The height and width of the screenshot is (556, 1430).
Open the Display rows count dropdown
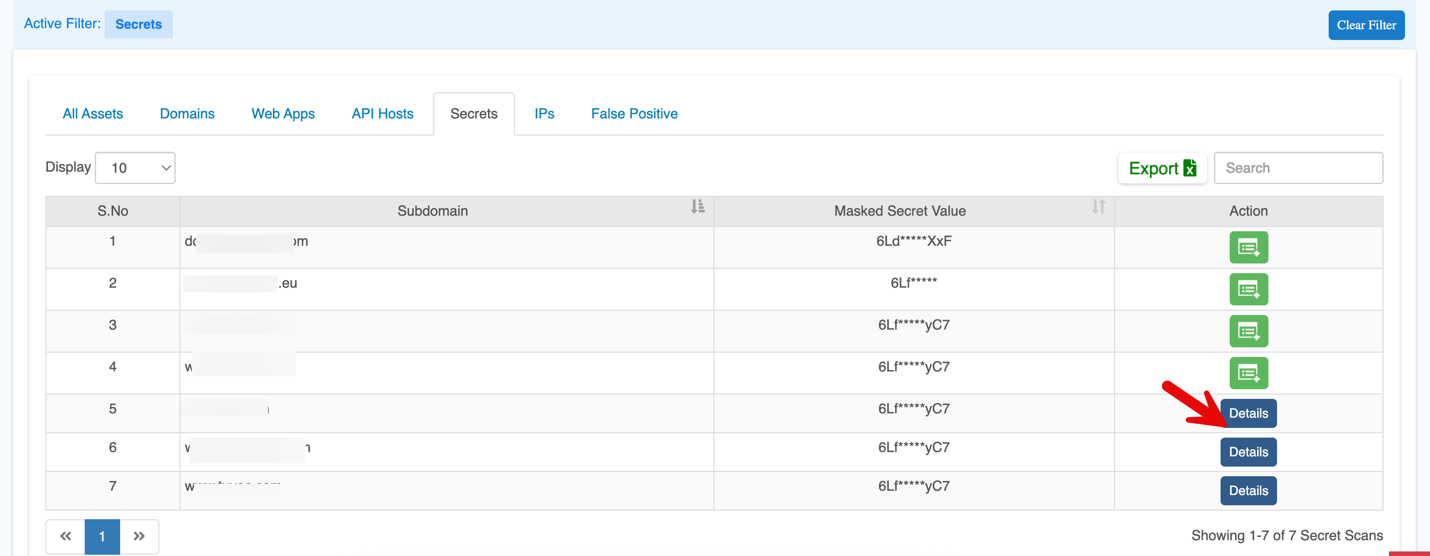[x=135, y=168]
